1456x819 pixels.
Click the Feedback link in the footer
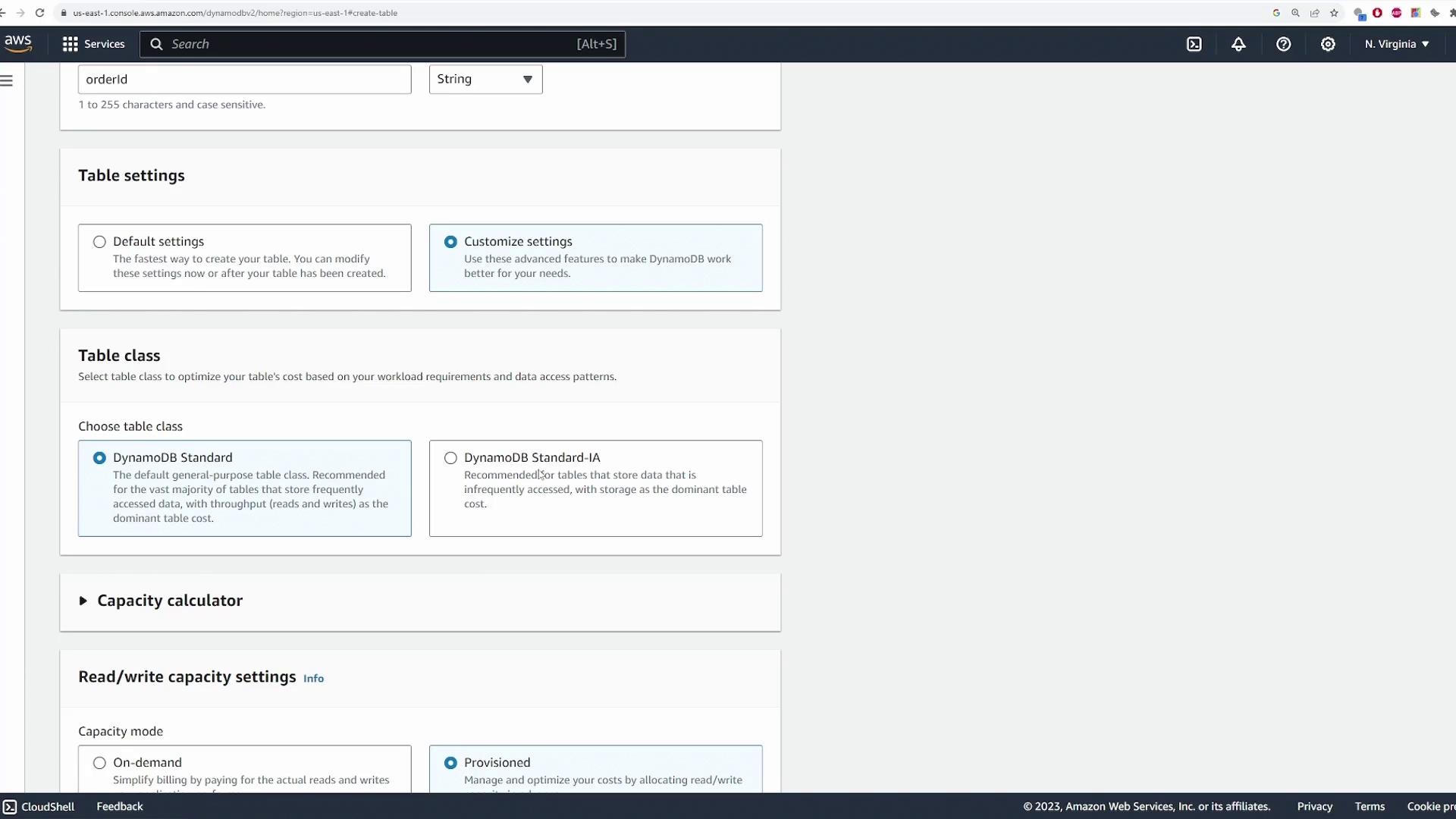click(119, 806)
